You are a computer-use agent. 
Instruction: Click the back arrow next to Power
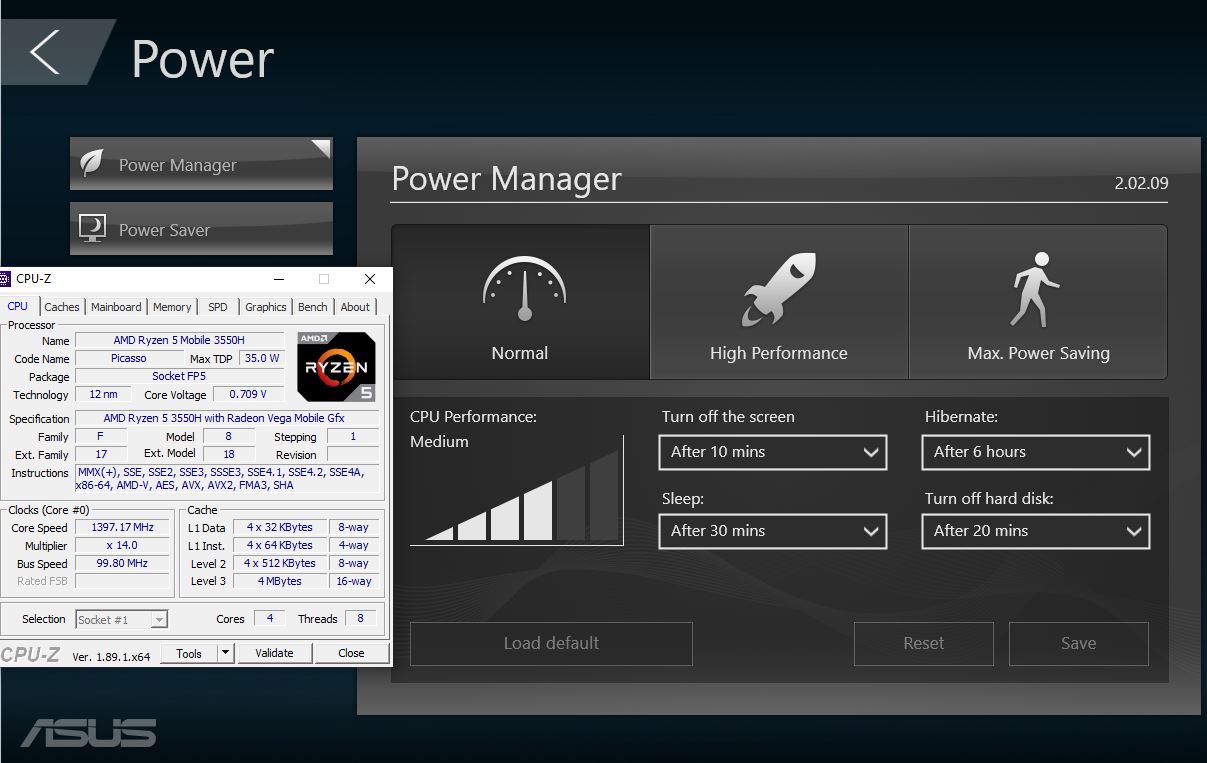(45, 52)
